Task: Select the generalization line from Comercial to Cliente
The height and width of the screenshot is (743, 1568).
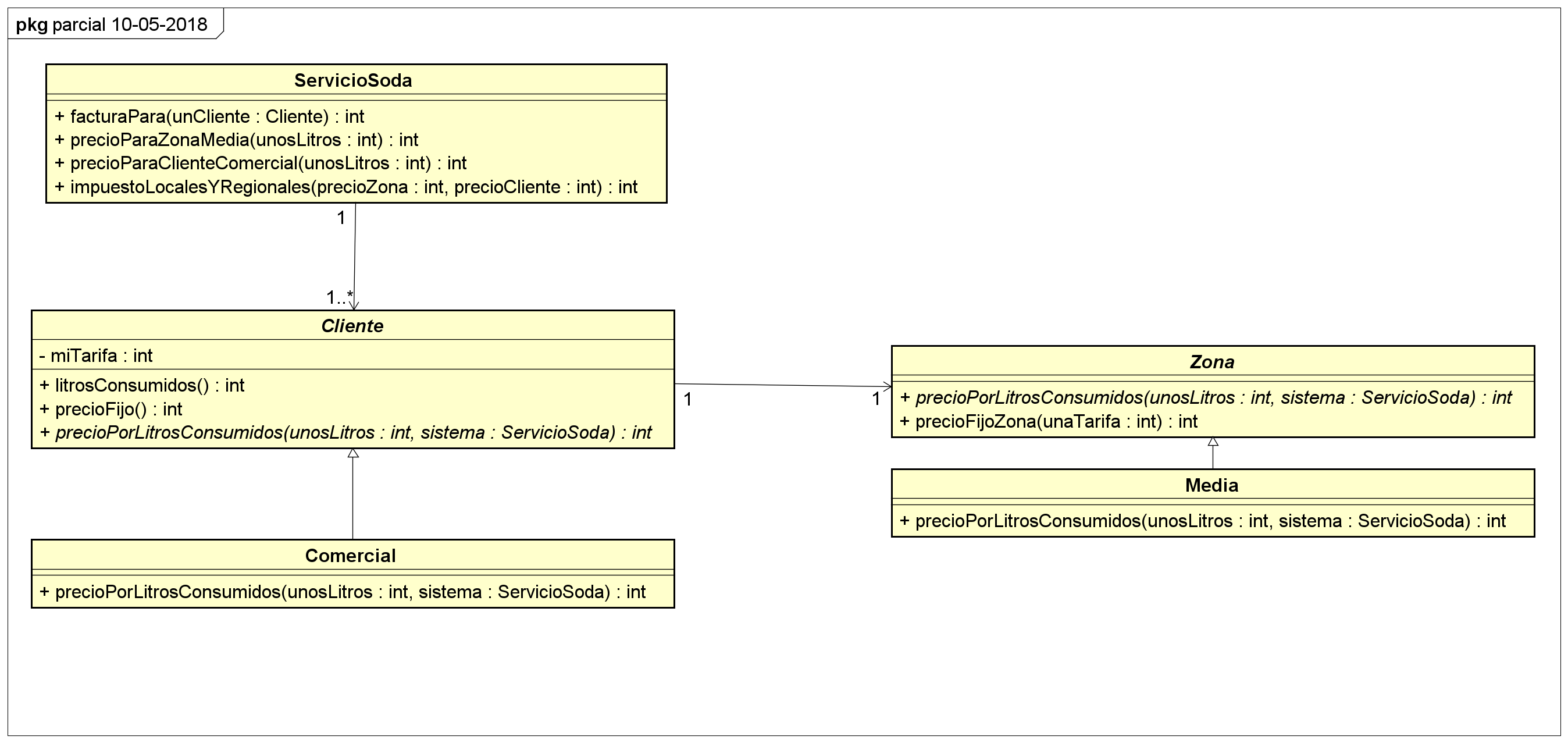Action: (353, 494)
